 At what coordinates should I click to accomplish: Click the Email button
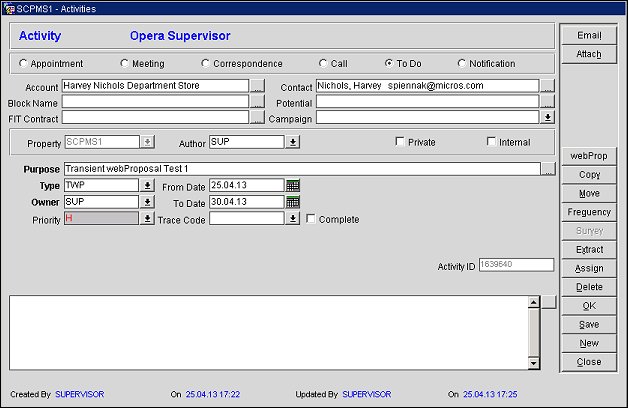589,36
